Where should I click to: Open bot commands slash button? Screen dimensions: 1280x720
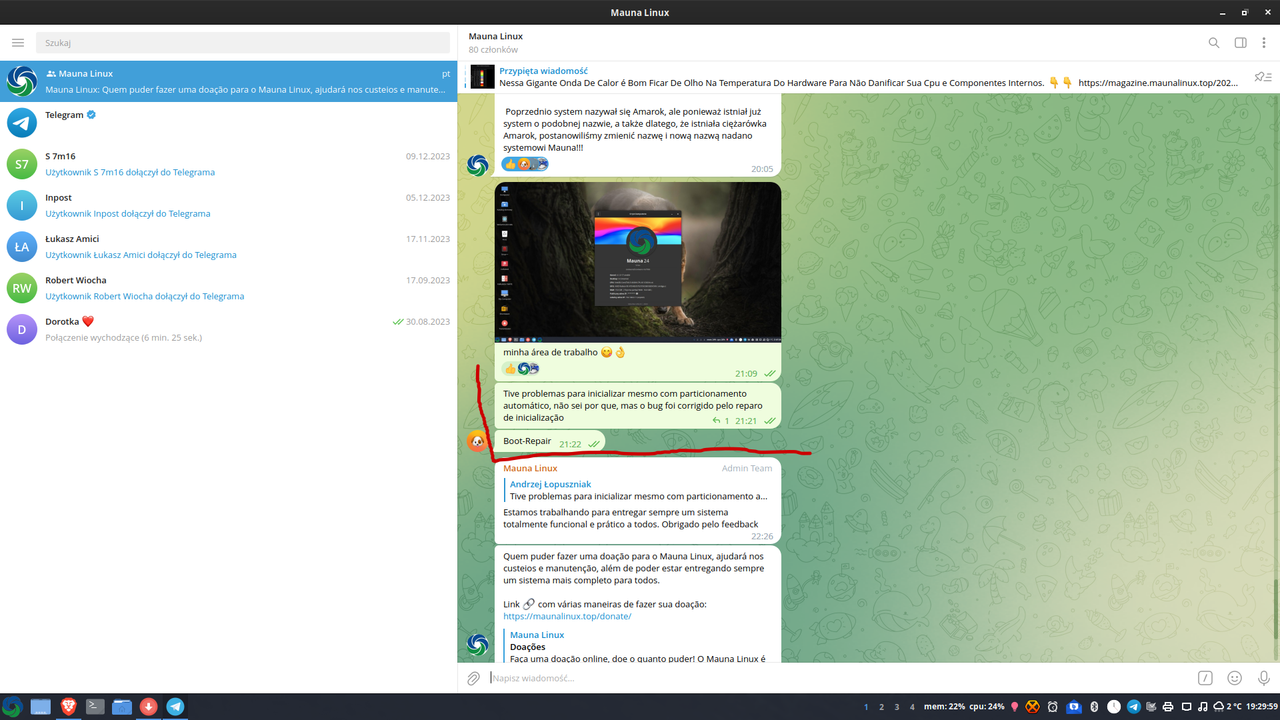[1206, 678]
